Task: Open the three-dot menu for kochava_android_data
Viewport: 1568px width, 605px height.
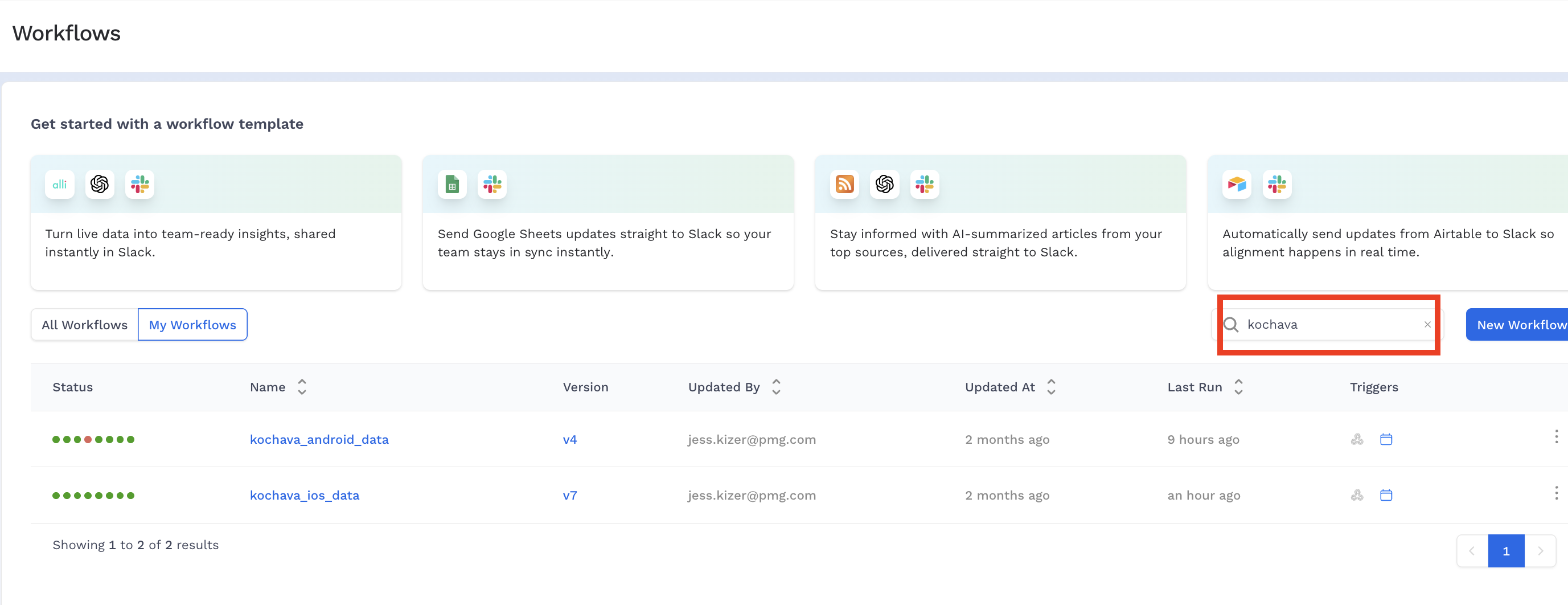Action: (1556, 437)
